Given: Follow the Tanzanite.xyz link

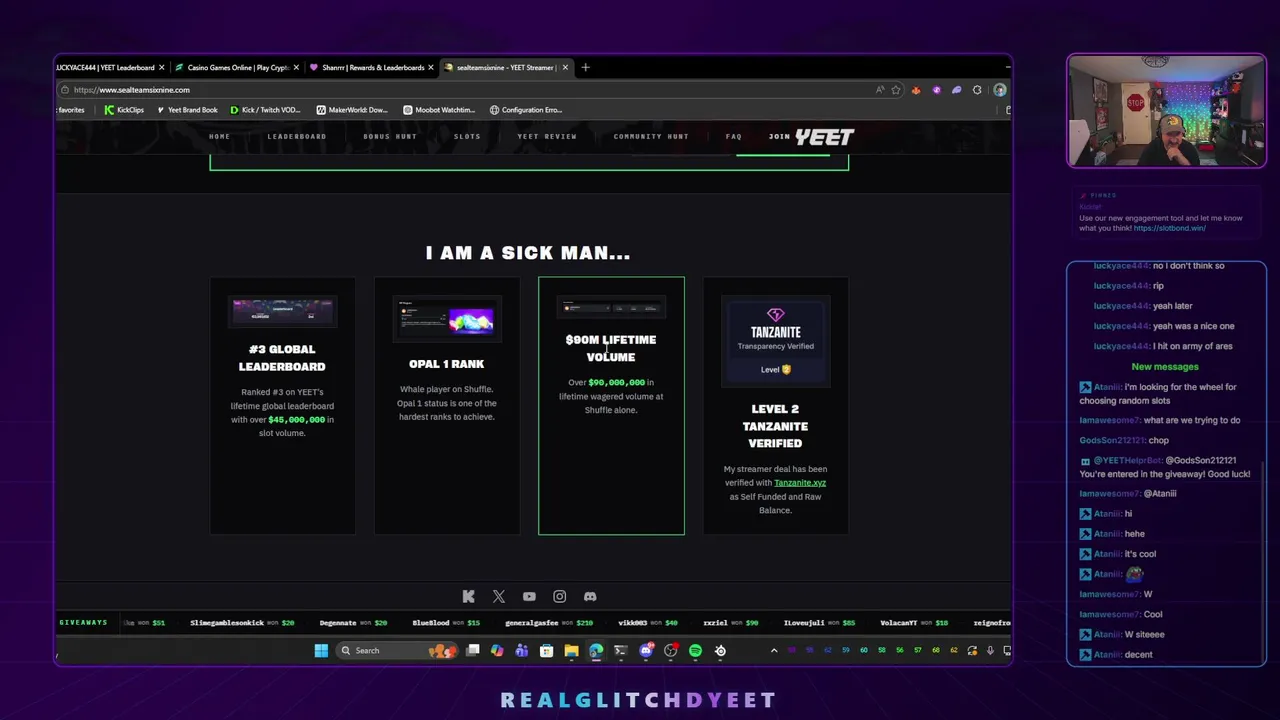Looking at the screenshot, I should tap(800, 482).
